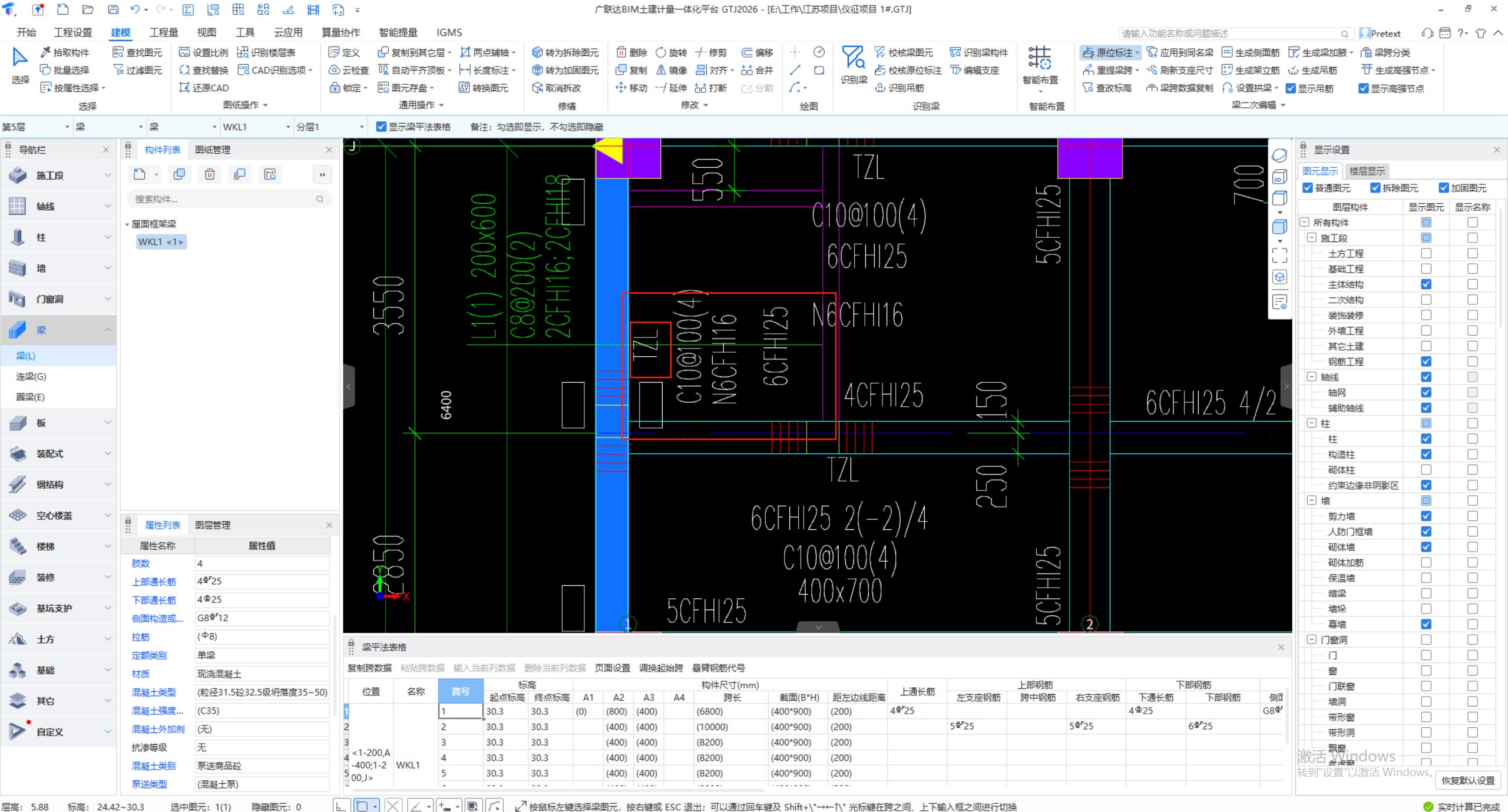Screen dimensions: 1508x812
Task: Click the 查找图元 find element tool
Action: 137,52
